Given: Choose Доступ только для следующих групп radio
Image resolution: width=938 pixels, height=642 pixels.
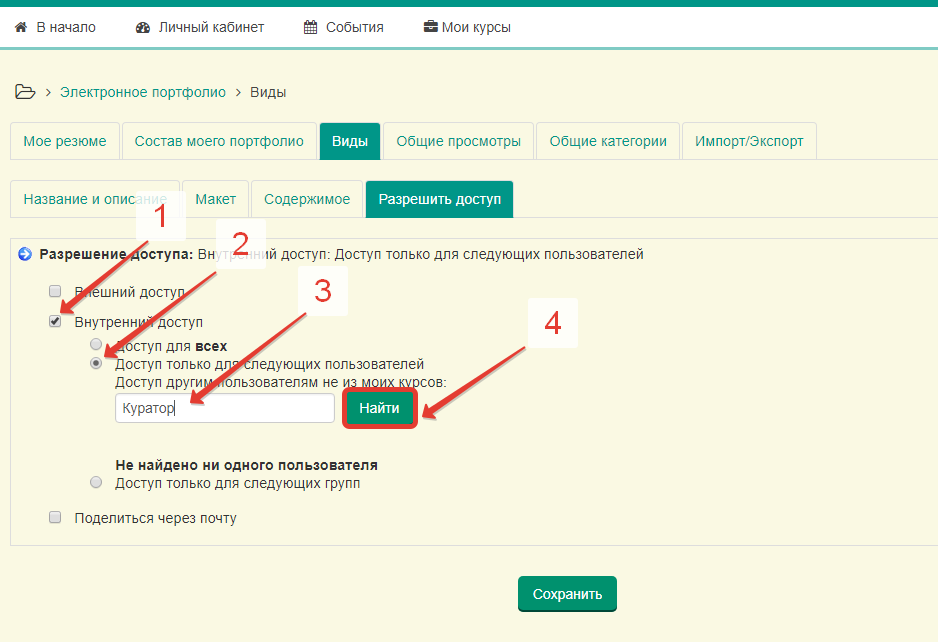Looking at the screenshot, I should (x=96, y=483).
